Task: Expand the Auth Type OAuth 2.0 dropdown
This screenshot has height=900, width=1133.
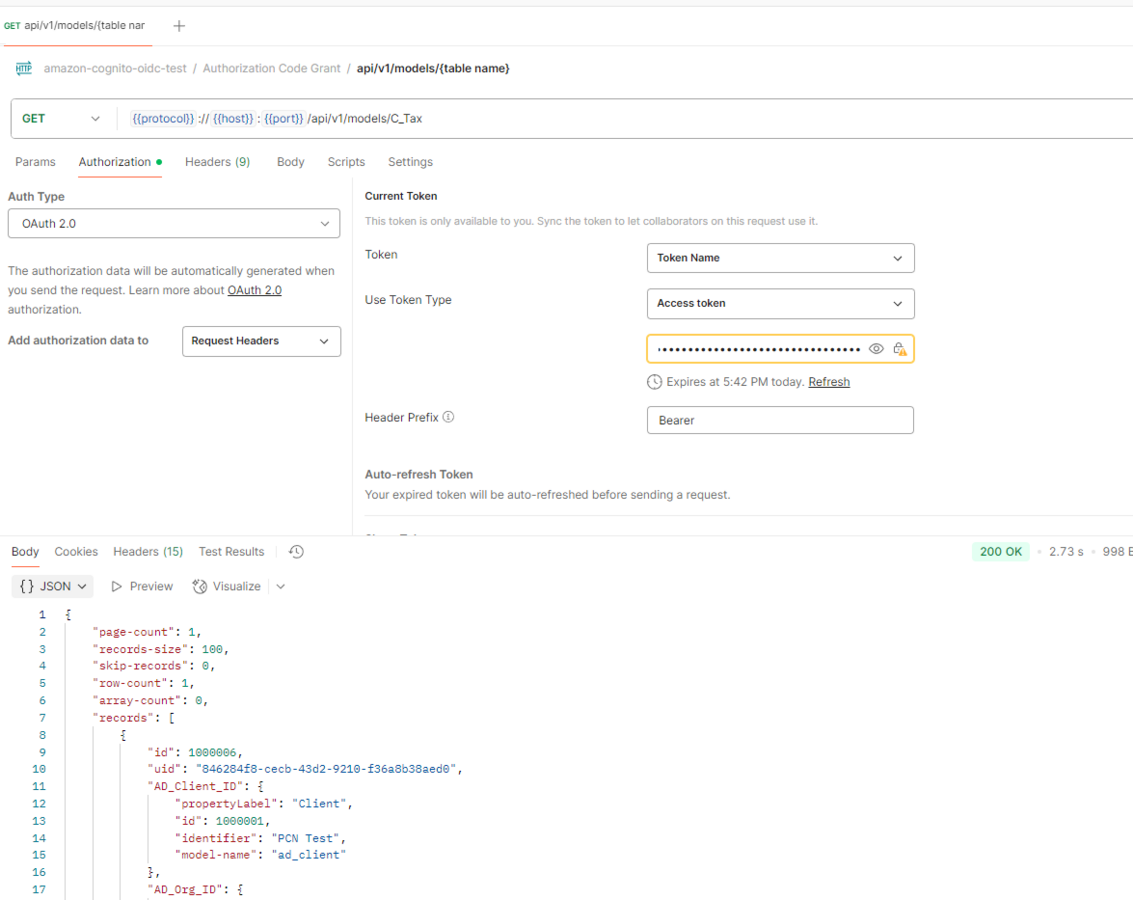Action: pyautogui.click(x=174, y=223)
